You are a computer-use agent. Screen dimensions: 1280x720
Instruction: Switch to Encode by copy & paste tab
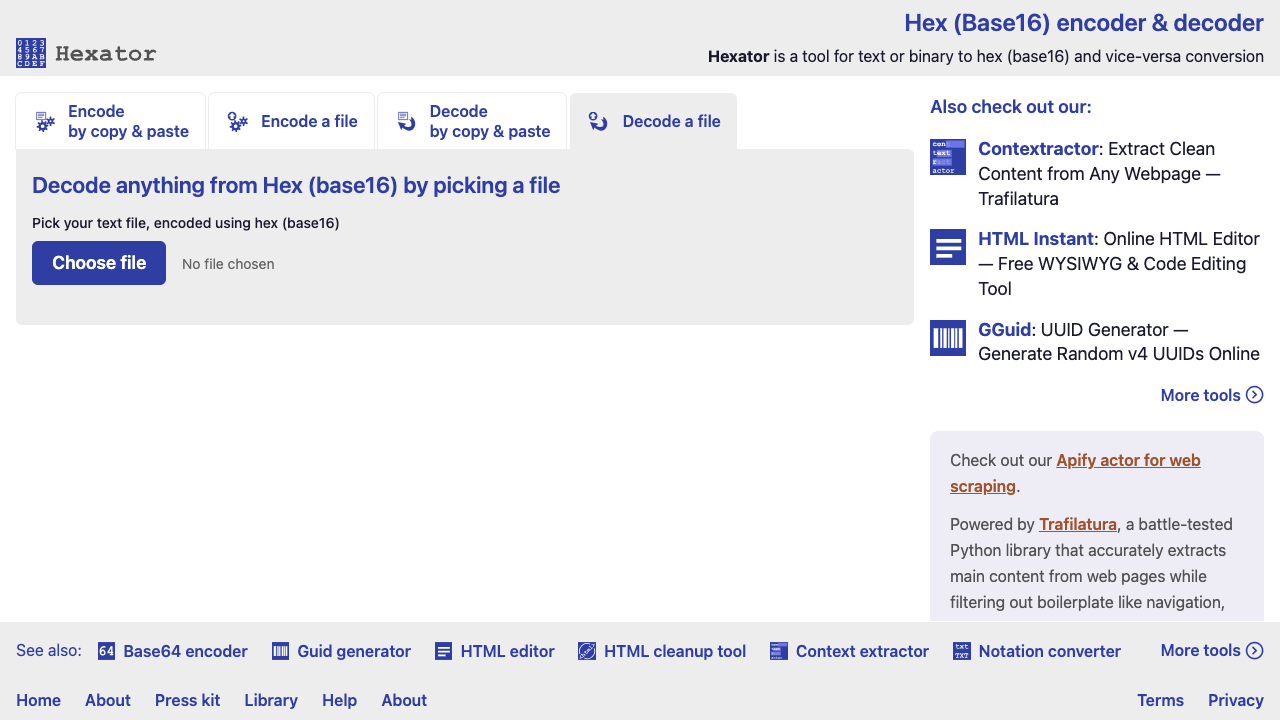(x=111, y=121)
